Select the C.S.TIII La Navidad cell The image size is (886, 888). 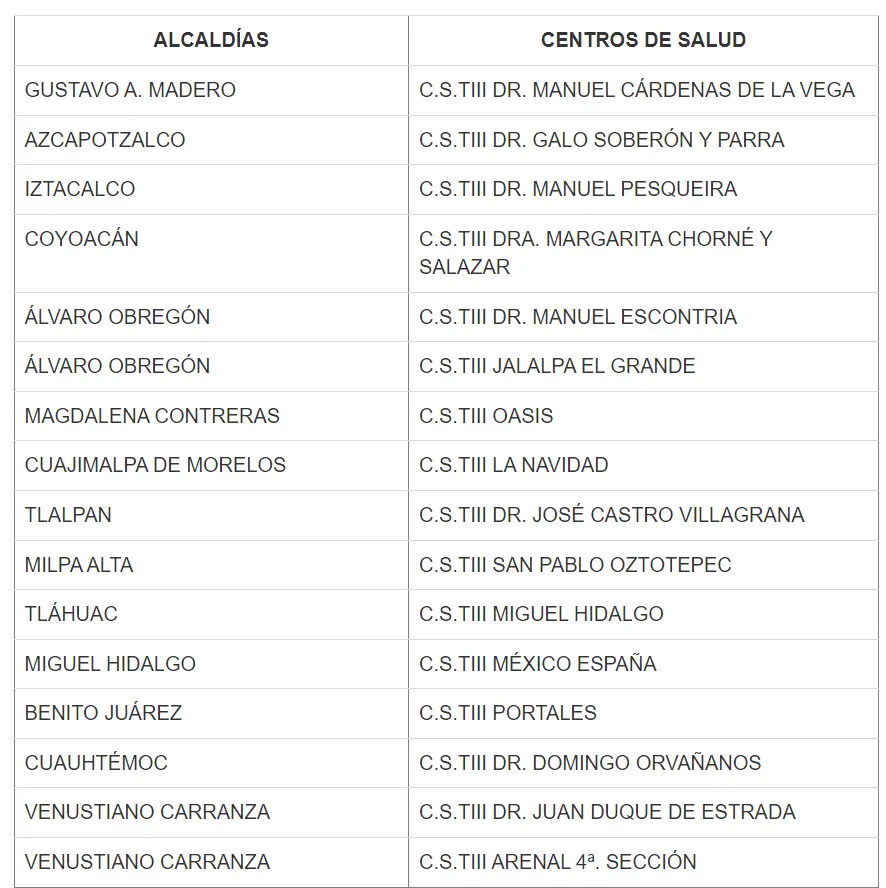coord(514,465)
